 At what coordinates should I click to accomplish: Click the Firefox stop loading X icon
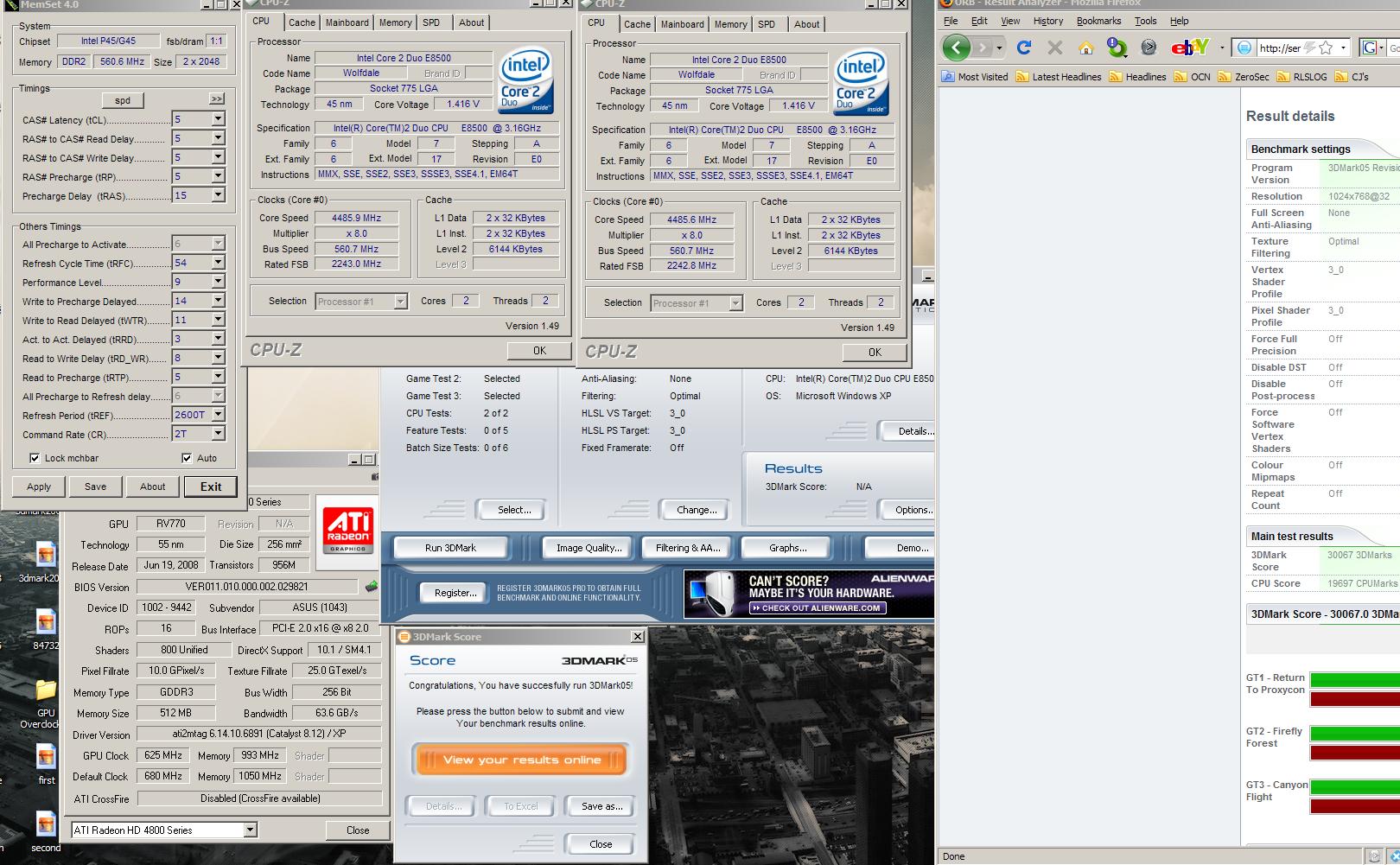click(1054, 48)
